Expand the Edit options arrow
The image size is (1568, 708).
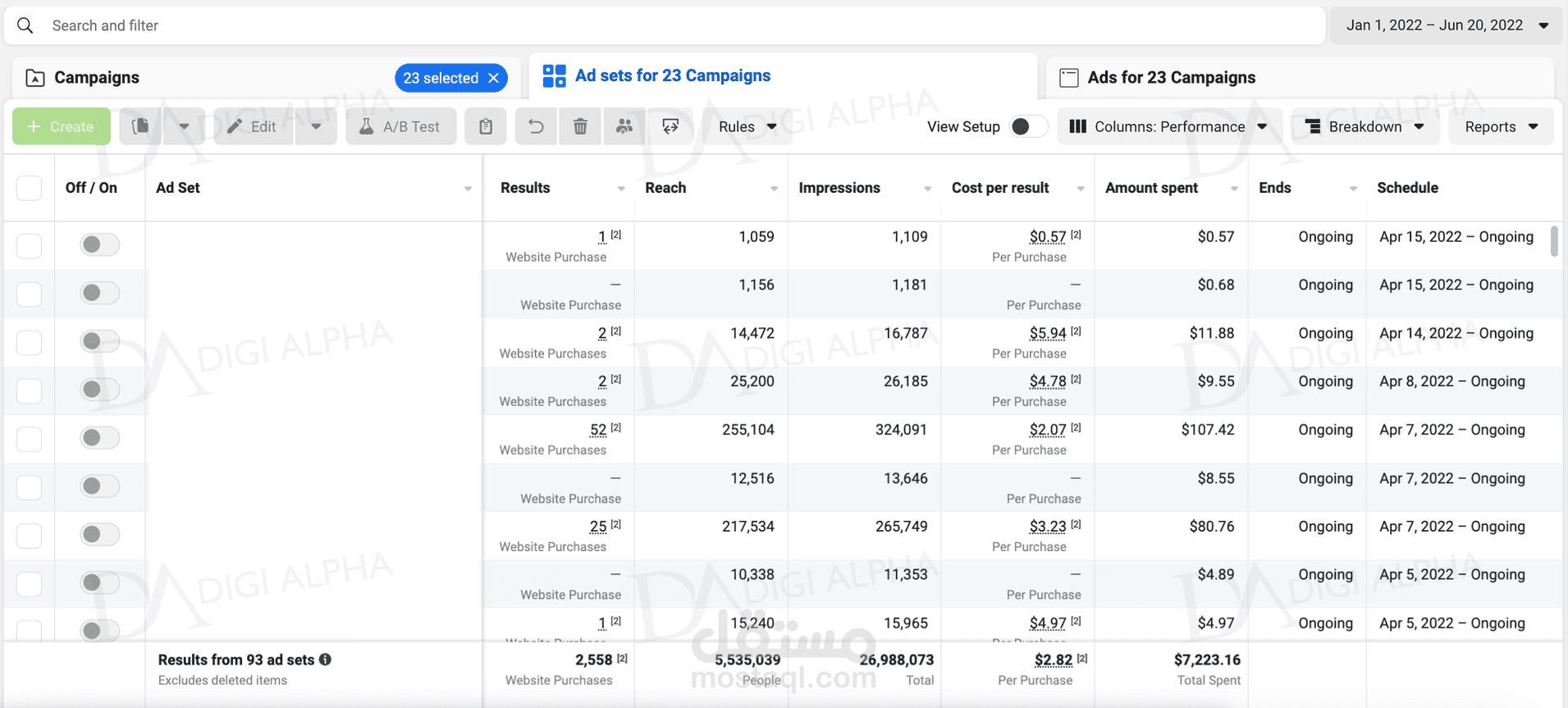pyautogui.click(x=316, y=126)
